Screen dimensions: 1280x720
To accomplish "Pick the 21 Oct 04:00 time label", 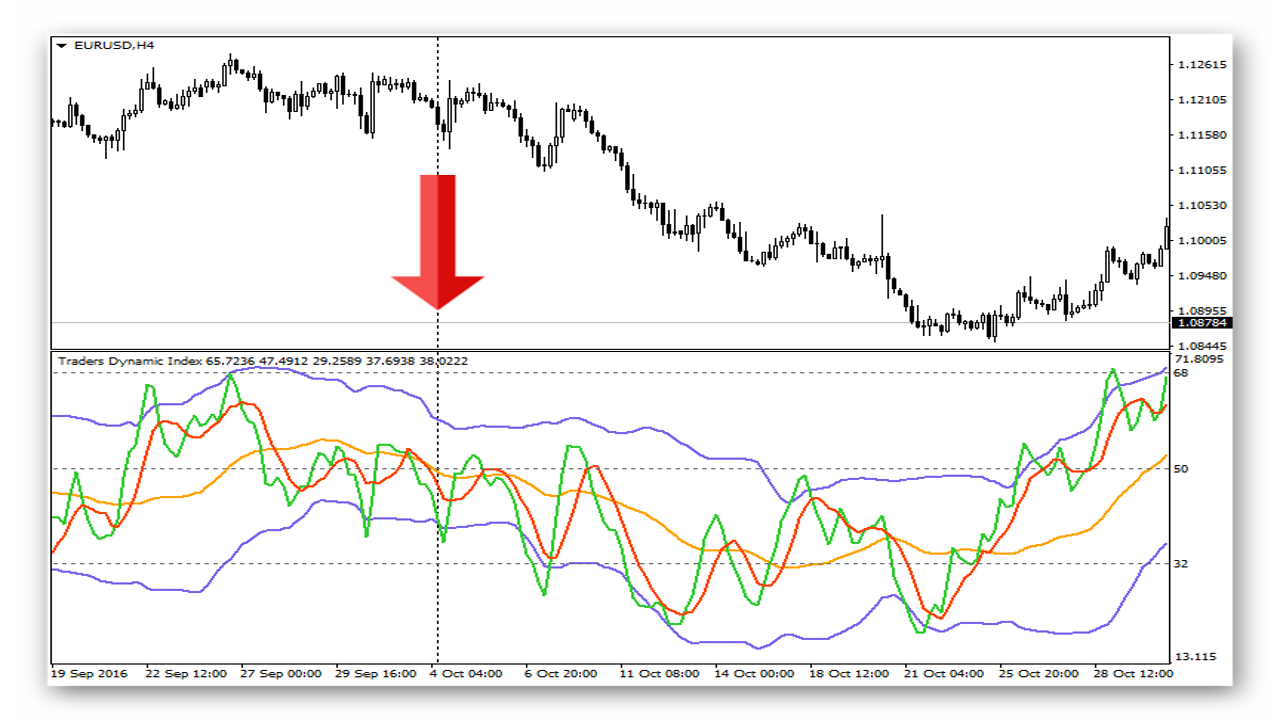I will click(944, 674).
